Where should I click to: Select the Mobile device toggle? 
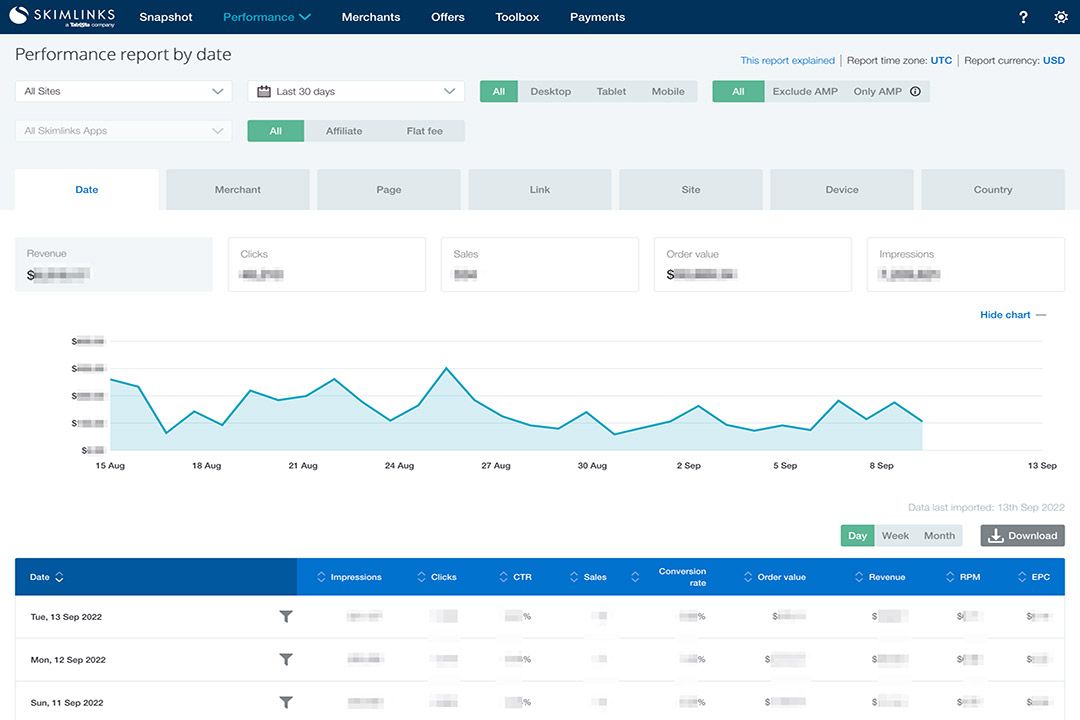point(668,91)
